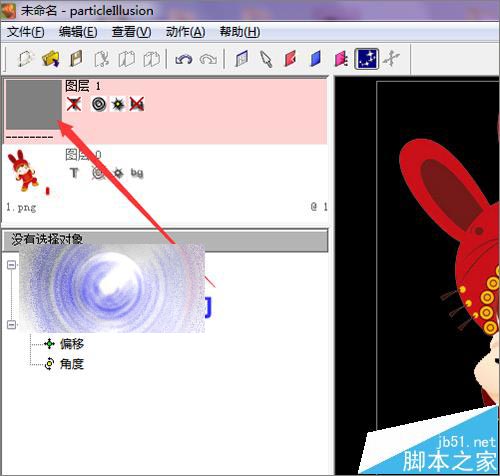The width and height of the screenshot is (500, 476).
Task: Select the 角度 property in the tree
Action: (72, 364)
